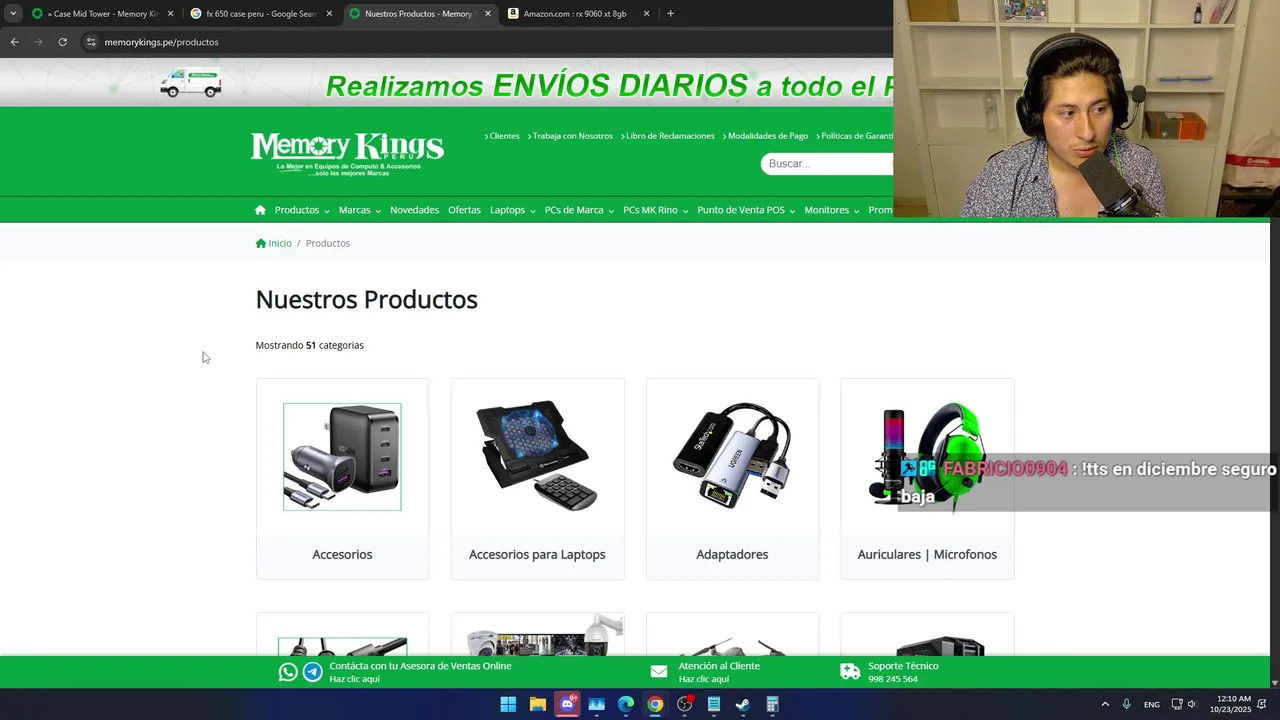Expand the PCs de Marca dropdown
The image size is (1280, 720).
(x=579, y=210)
